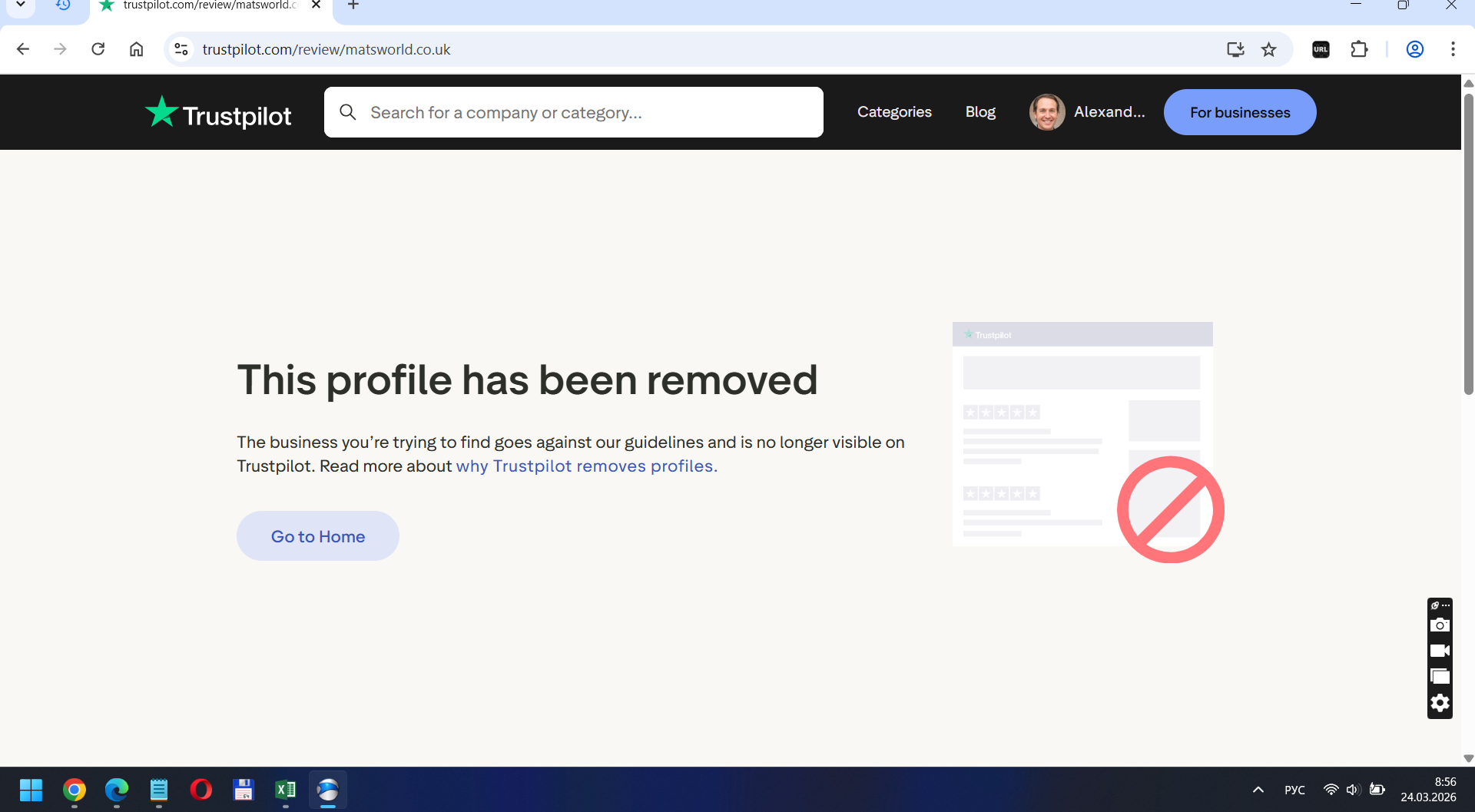The height and width of the screenshot is (812, 1475).
Task: Reload the page
Action: 98,49
